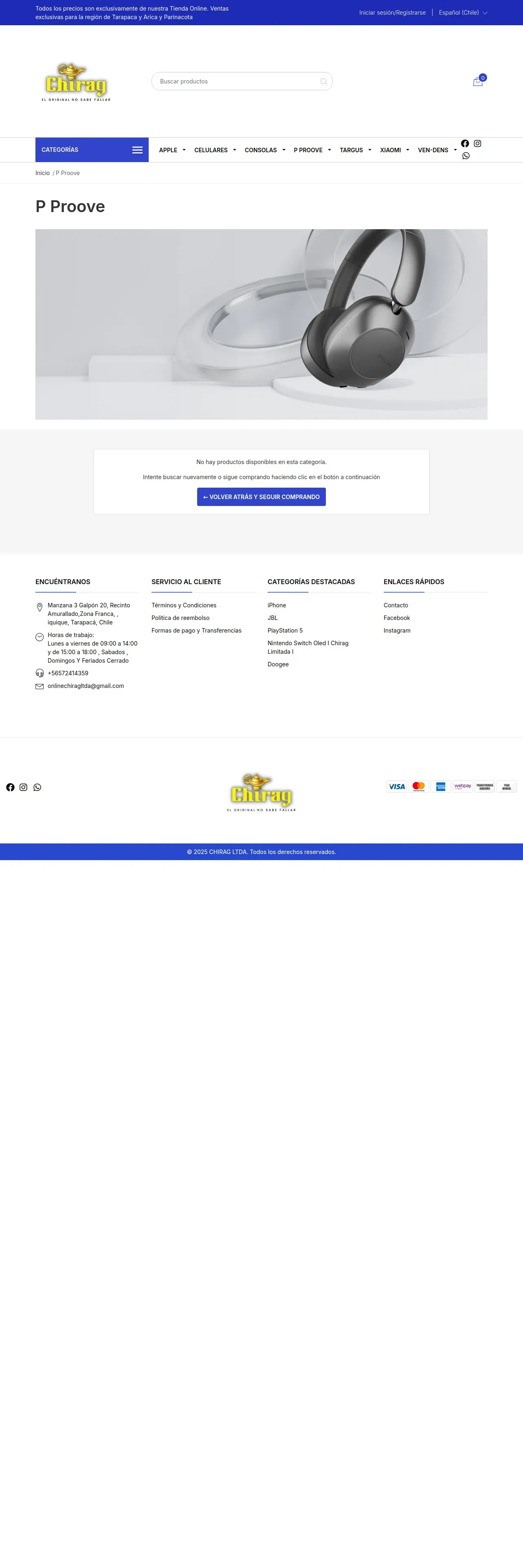Click the Pago Manual badge
This screenshot has width=523, height=1568.
point(507,786)
